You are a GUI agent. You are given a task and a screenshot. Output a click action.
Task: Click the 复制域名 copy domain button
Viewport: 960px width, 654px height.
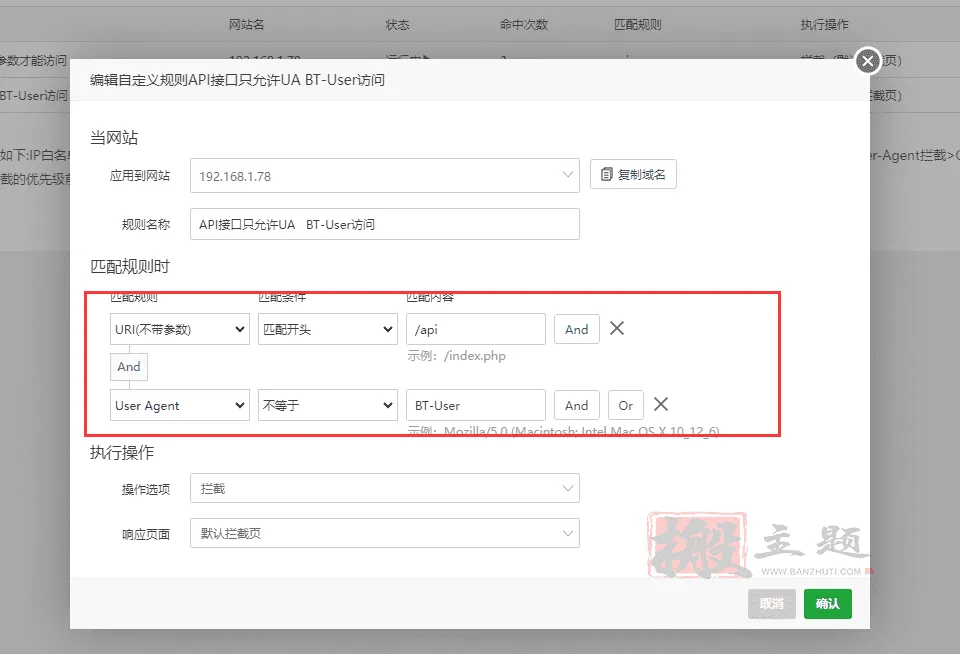click(x=633, y=175)
